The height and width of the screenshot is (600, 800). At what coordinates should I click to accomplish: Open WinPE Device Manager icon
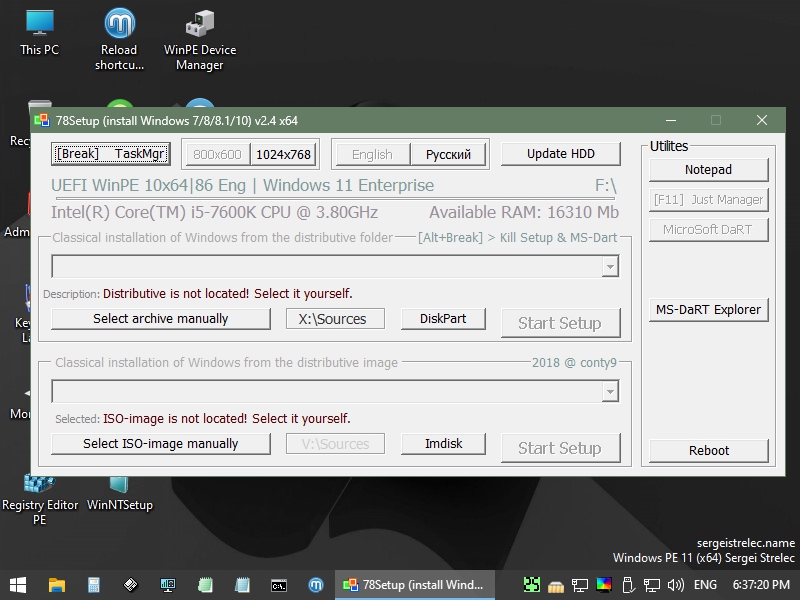pyautogui.click(x=200, y=38)
